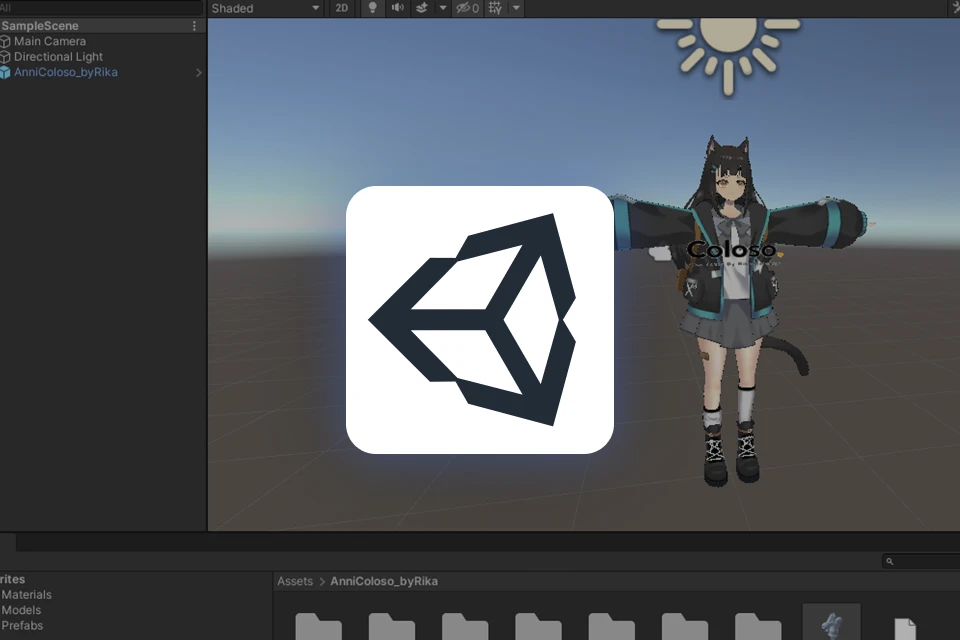Open the SampleScene kebab options menu
Image resolution: width=960 pixels, height=640 pixels.
tap(194, 26)
